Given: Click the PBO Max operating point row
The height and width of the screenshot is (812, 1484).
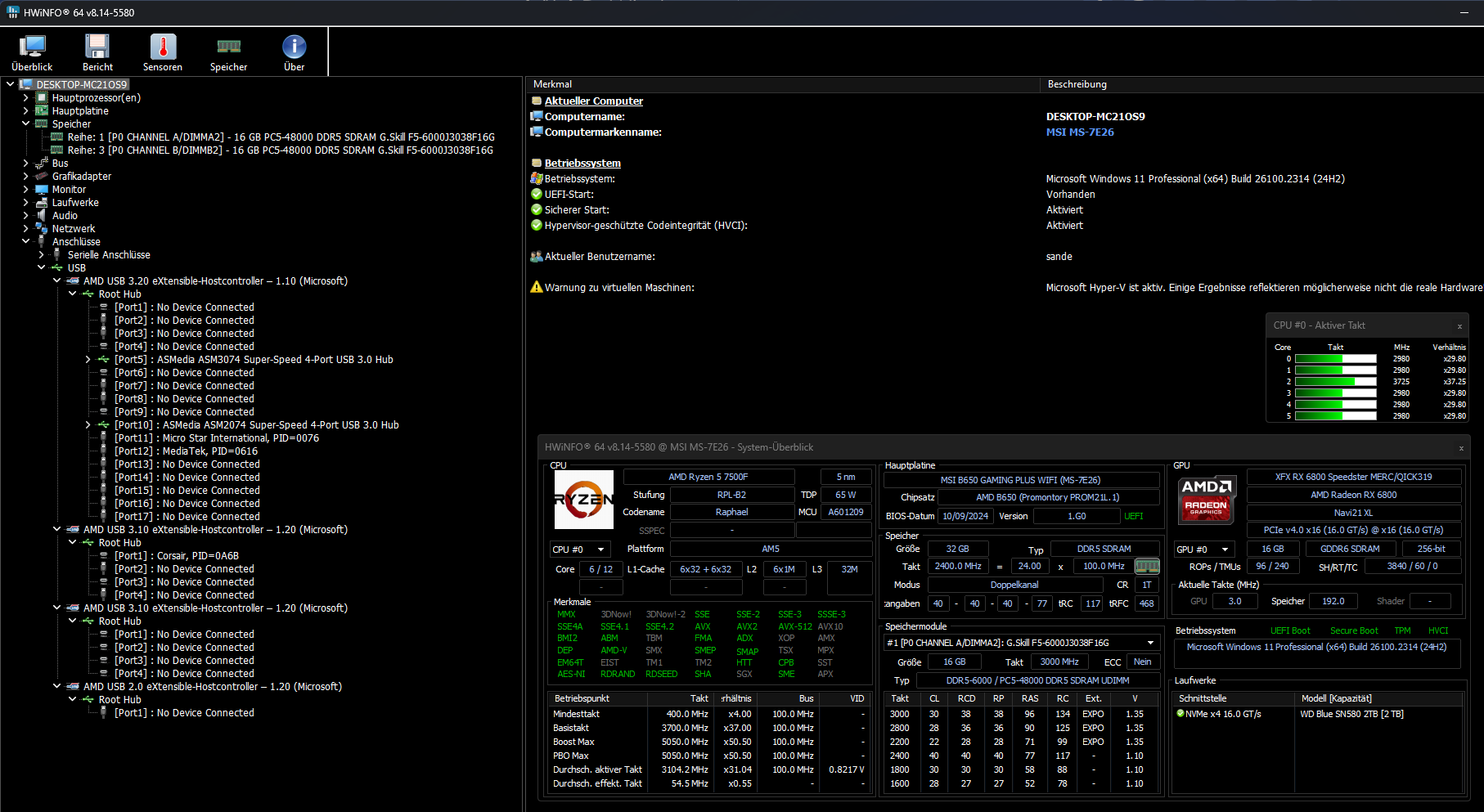Looking at the screenshot, I should [x=708, y=756].
